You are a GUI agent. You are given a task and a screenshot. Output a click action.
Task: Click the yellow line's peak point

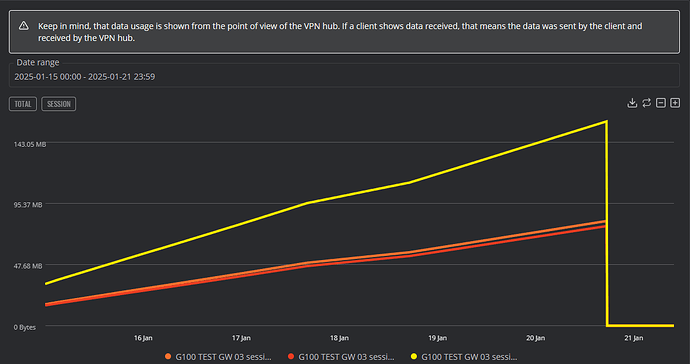(607, 121)
